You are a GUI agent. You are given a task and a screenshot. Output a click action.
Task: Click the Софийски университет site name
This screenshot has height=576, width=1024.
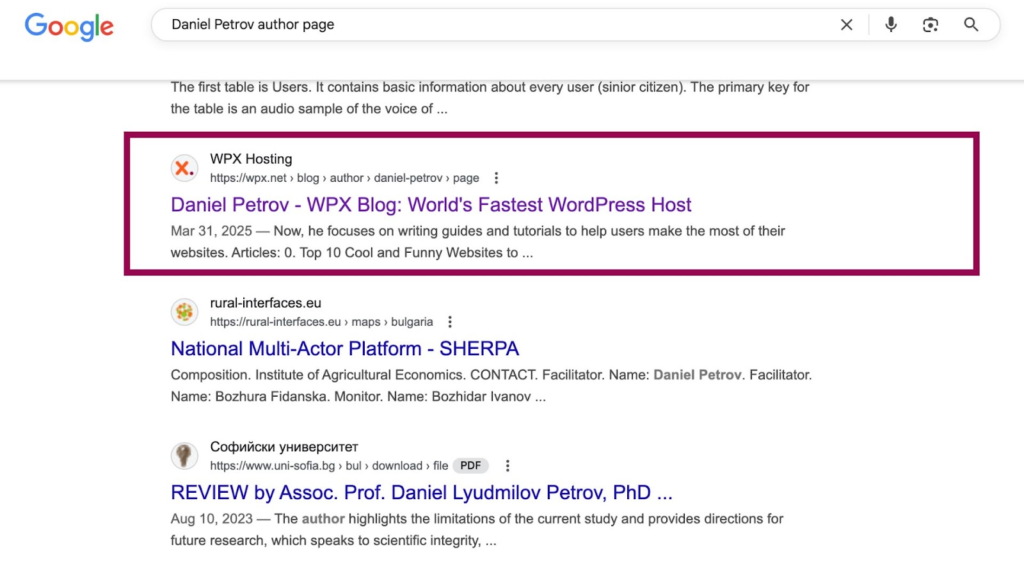pos(283,447)
